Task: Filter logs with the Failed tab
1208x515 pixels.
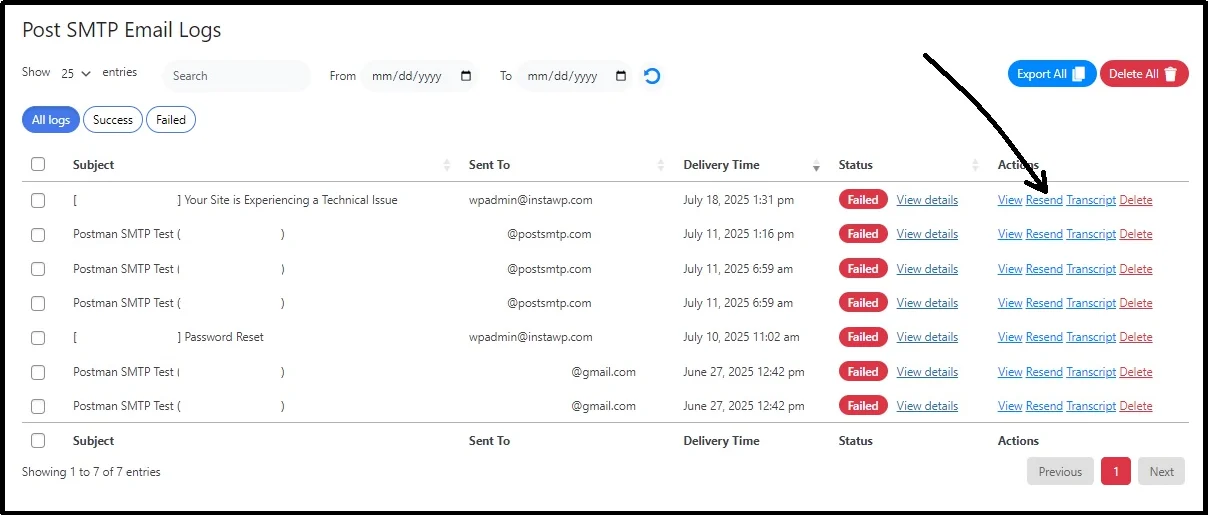Action: pos(171,120)
